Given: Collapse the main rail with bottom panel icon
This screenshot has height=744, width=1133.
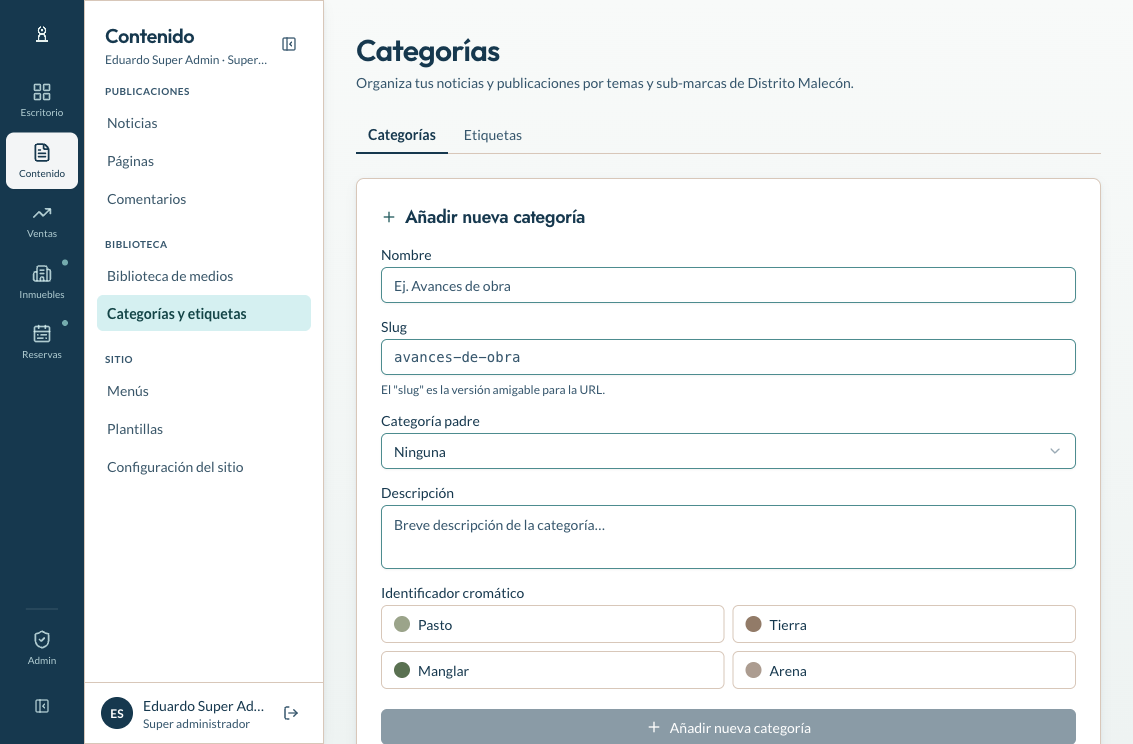Looking at the screenshot, I should click(42, 706).
